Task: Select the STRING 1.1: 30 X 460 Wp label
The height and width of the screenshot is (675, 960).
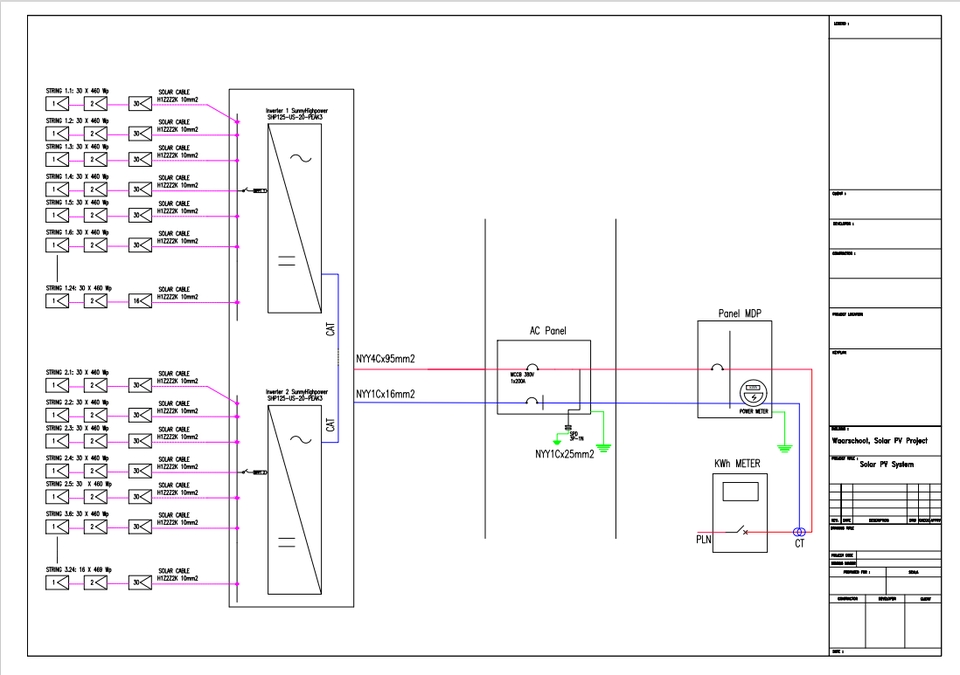Action: [x=77, y=91]
